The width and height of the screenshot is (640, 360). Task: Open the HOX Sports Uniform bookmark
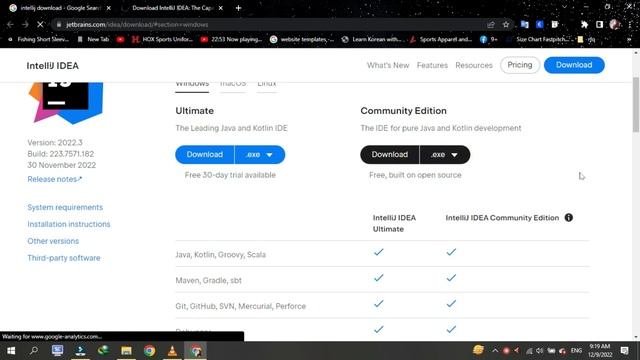click(162, 40)
